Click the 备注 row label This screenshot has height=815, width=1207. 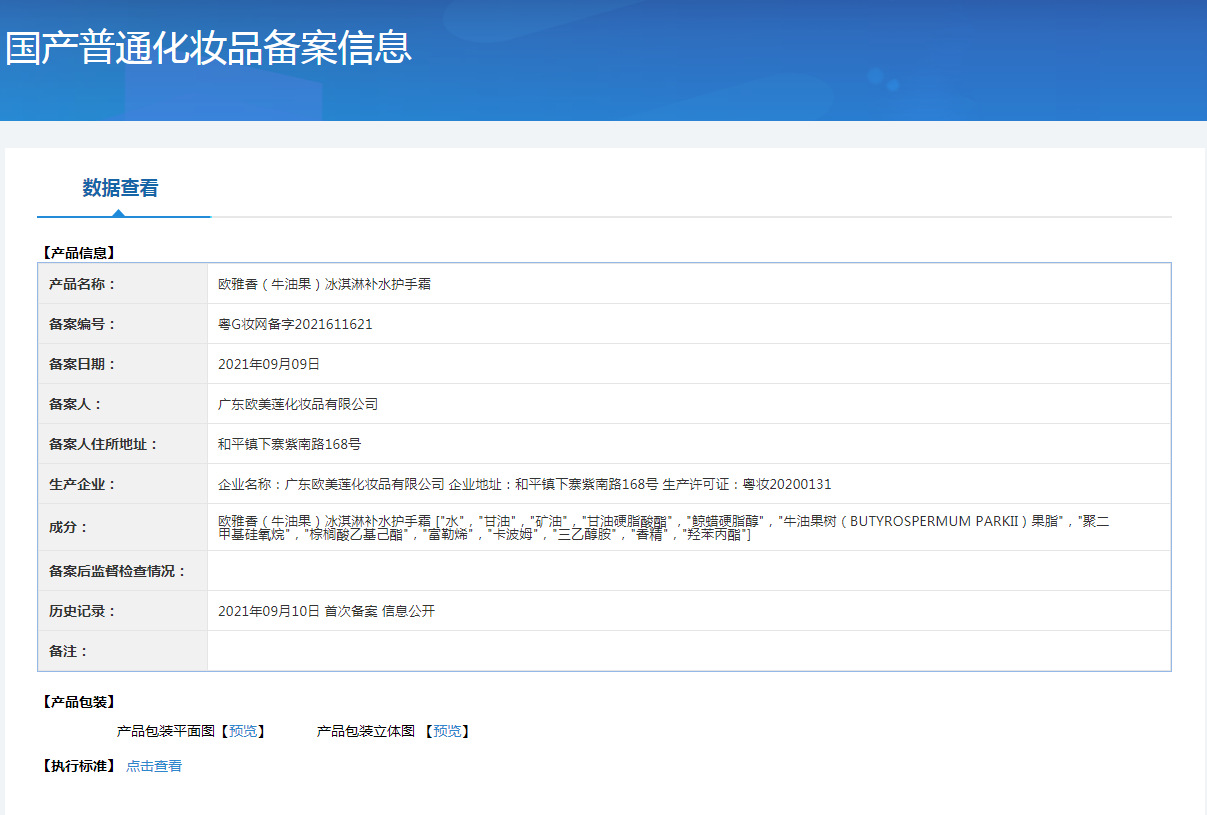(x=69, y=651)
